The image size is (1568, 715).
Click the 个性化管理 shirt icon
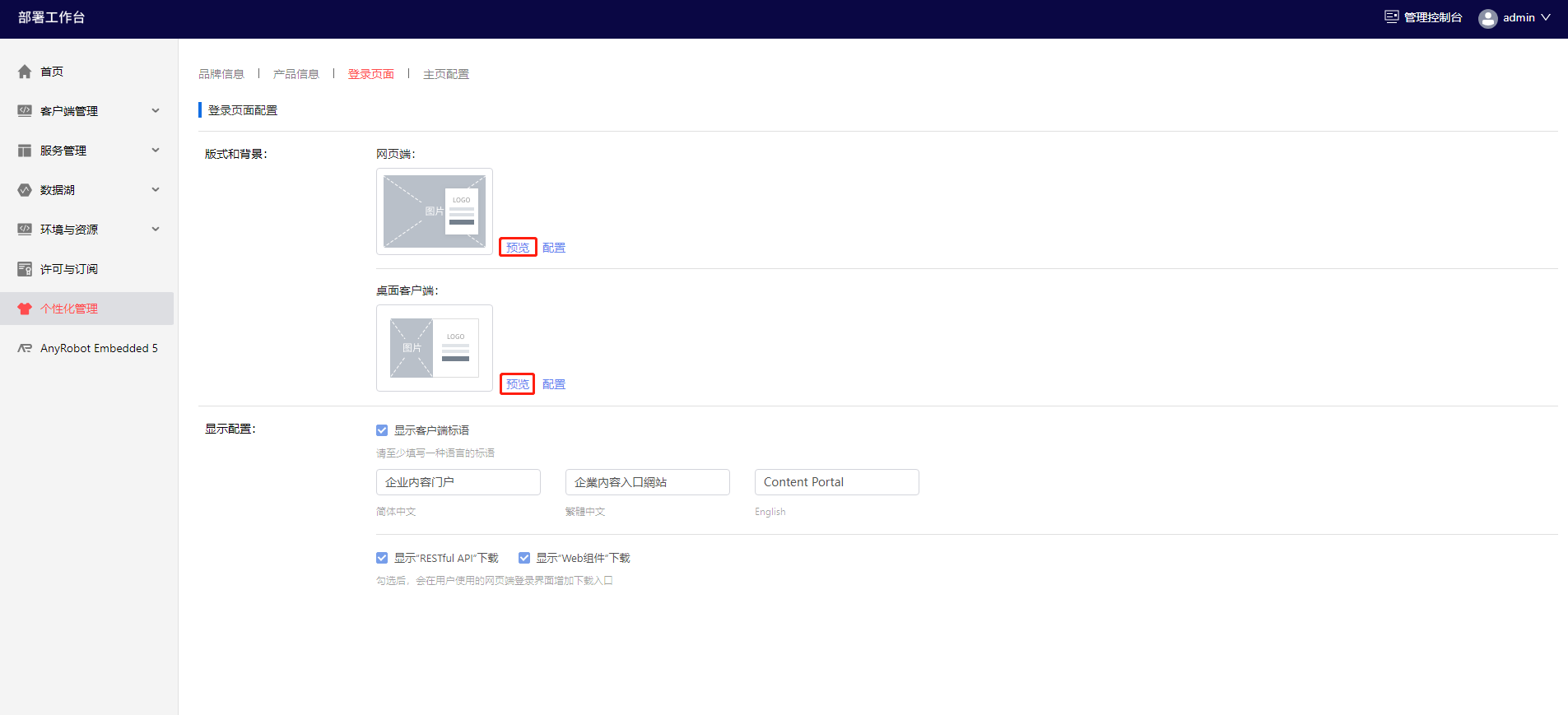tap(25, 309)
